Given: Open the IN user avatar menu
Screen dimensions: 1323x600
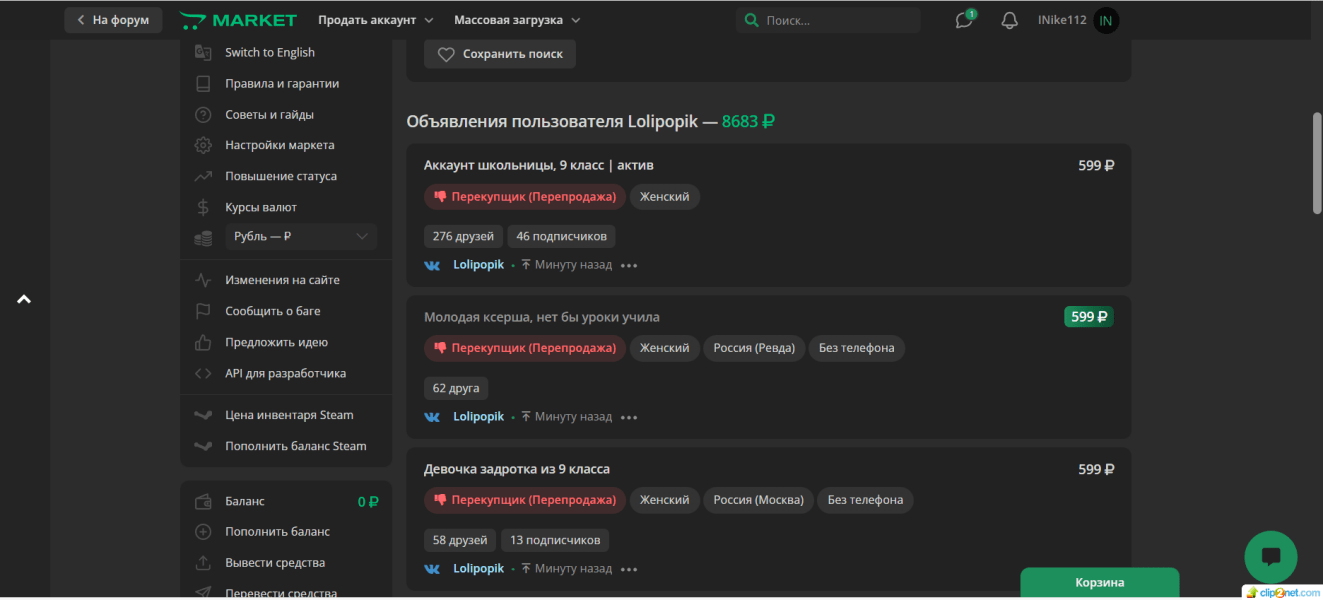Looking at the screenshot, I should 1105,19.
